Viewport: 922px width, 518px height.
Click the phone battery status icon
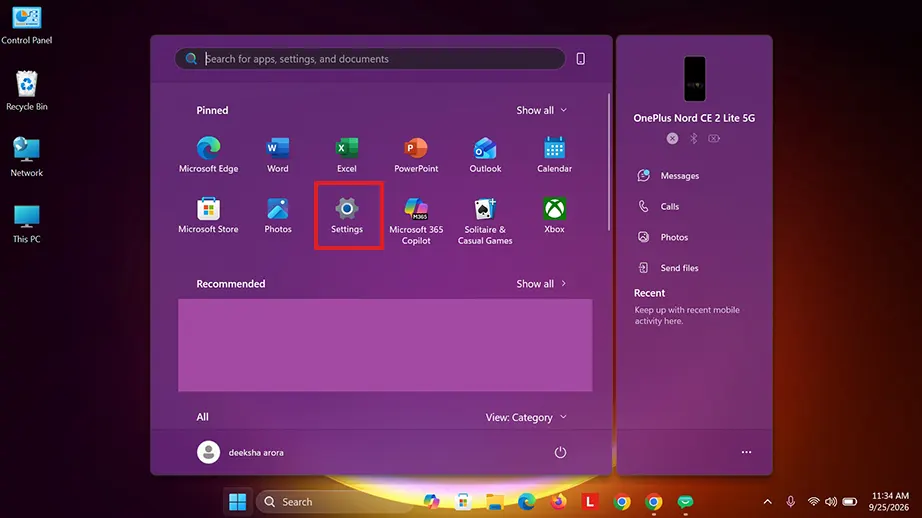(x=714, y=138)
